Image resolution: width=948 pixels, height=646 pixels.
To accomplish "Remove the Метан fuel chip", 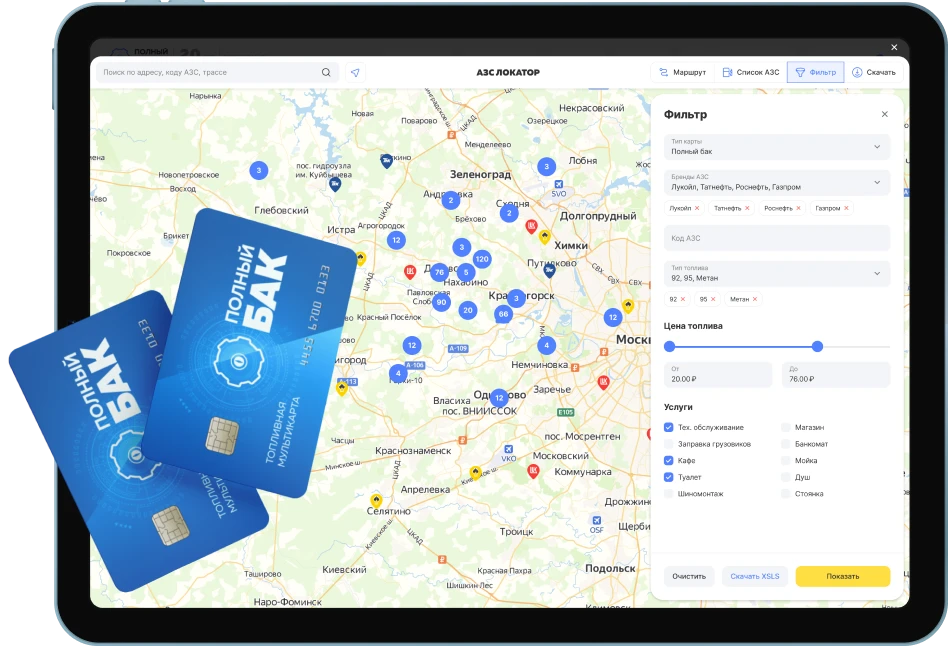I will (x=755, y=299).
